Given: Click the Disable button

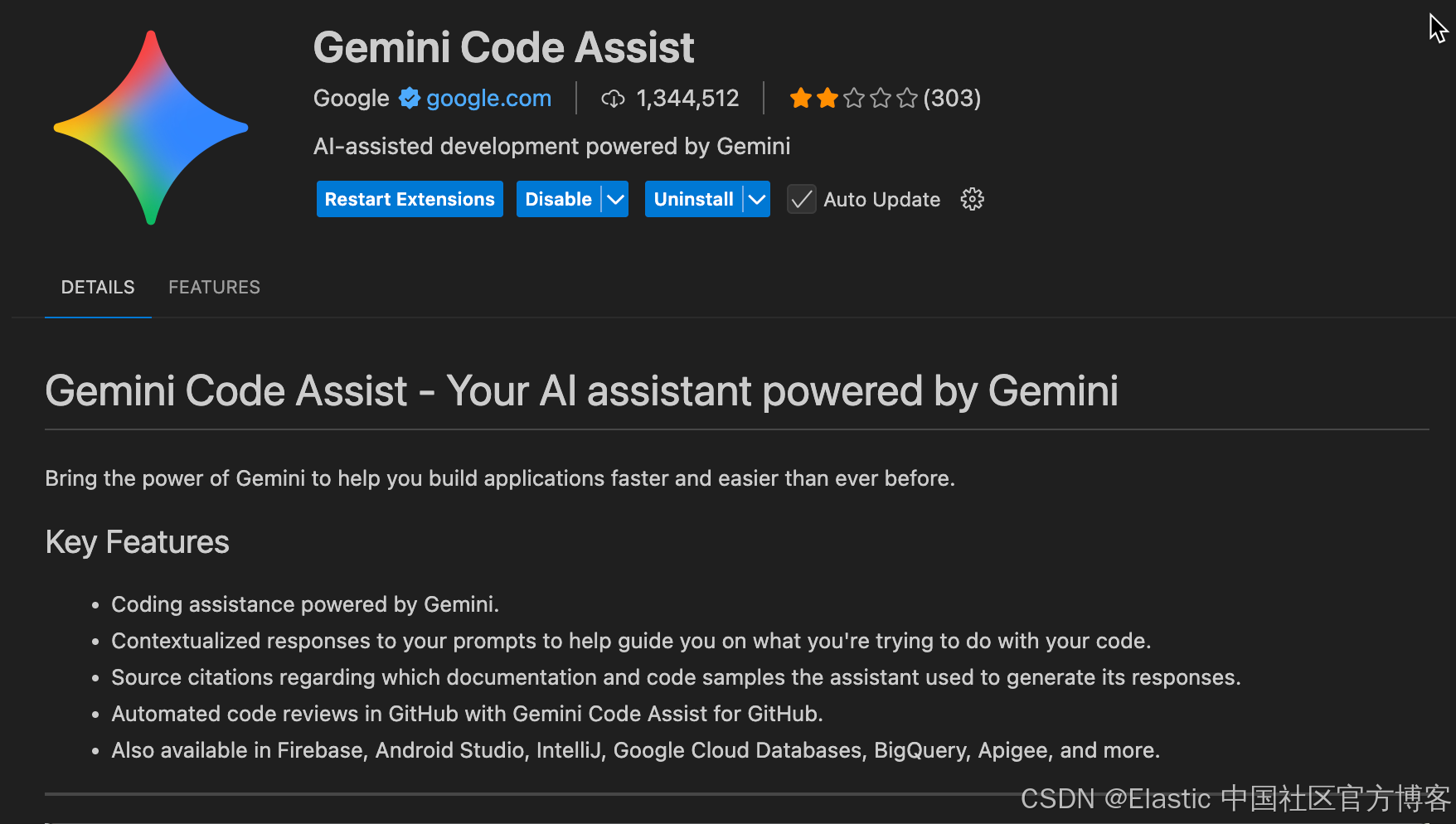Looking at the screenshot, I should (558, 199).
